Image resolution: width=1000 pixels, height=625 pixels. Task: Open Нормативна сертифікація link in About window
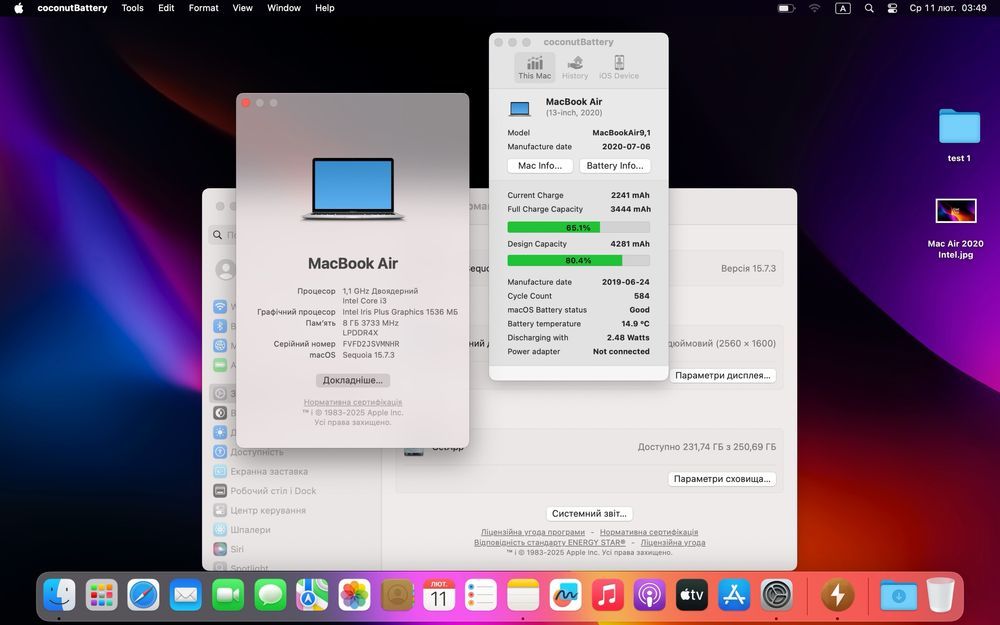353,402
